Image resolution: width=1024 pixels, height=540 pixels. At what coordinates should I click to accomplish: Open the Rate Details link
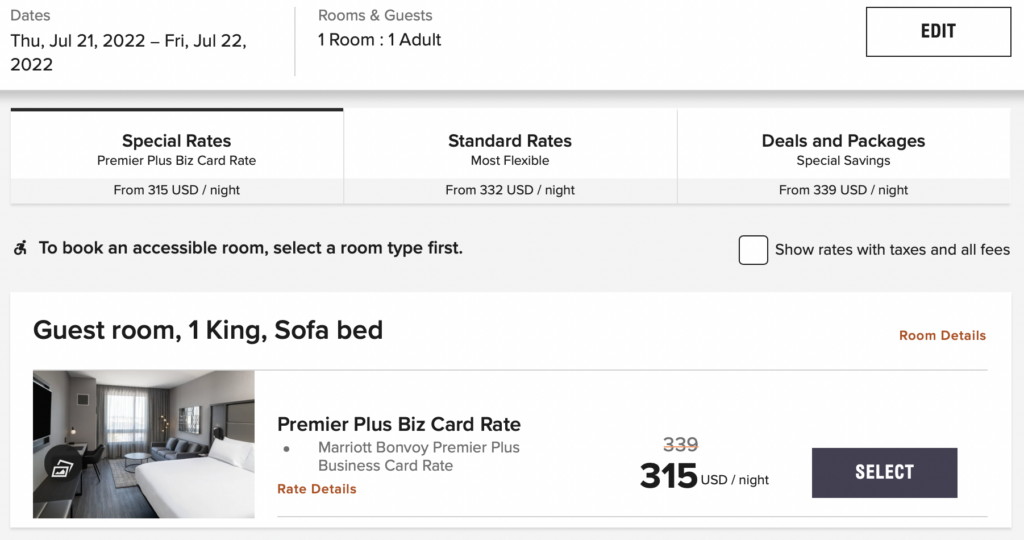[317, 489]
